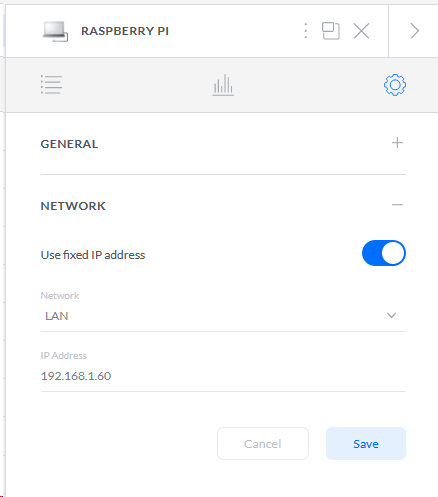Open the Network LAN dropdown

pos(223,315)
